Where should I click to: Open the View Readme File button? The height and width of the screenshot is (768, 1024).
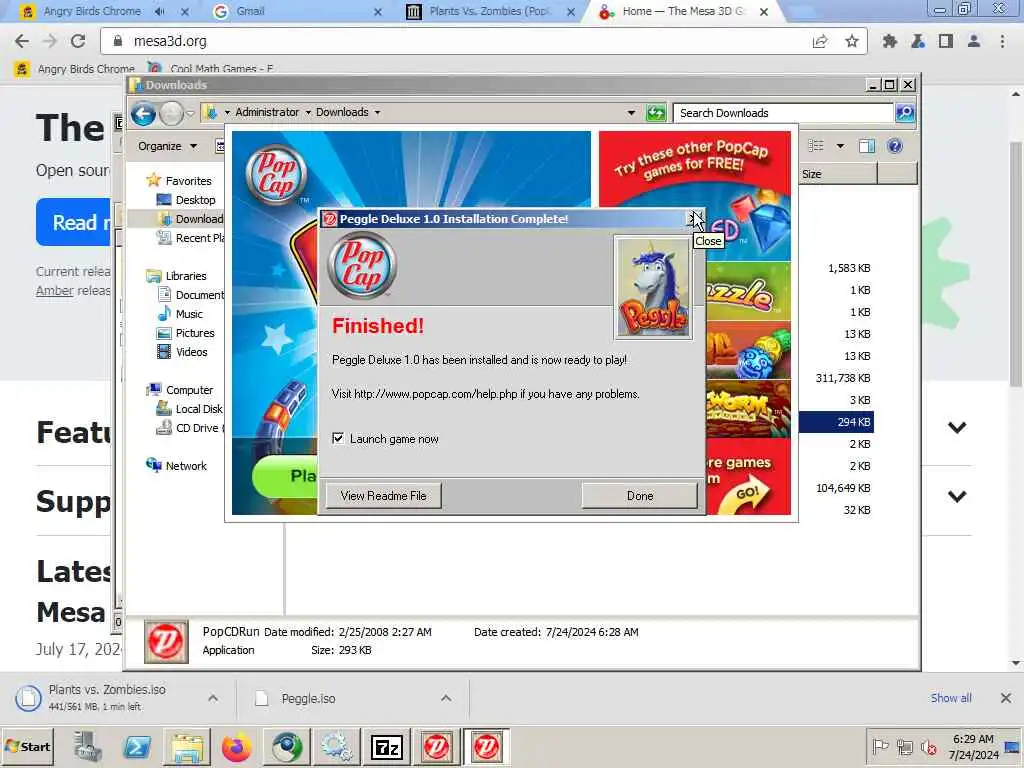tap(383, 496)
